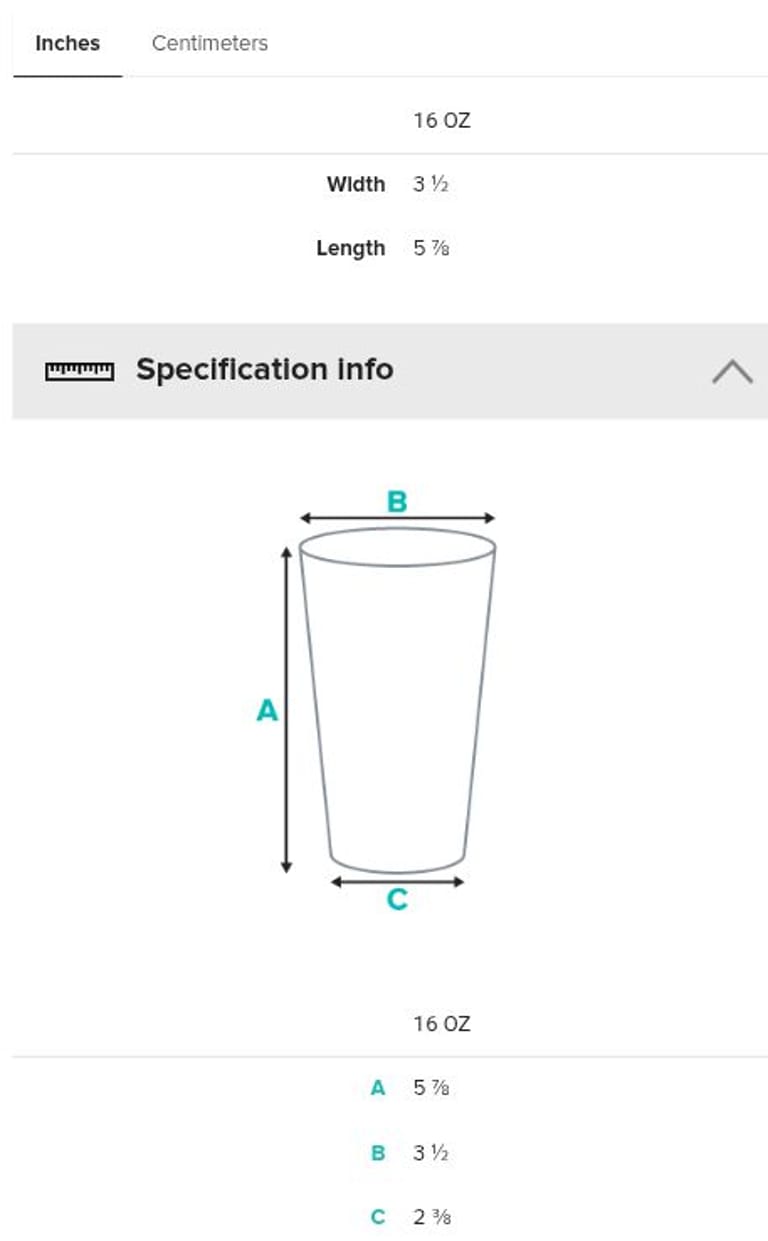Select the 16 OZ header above A row

pos(441,1024)
